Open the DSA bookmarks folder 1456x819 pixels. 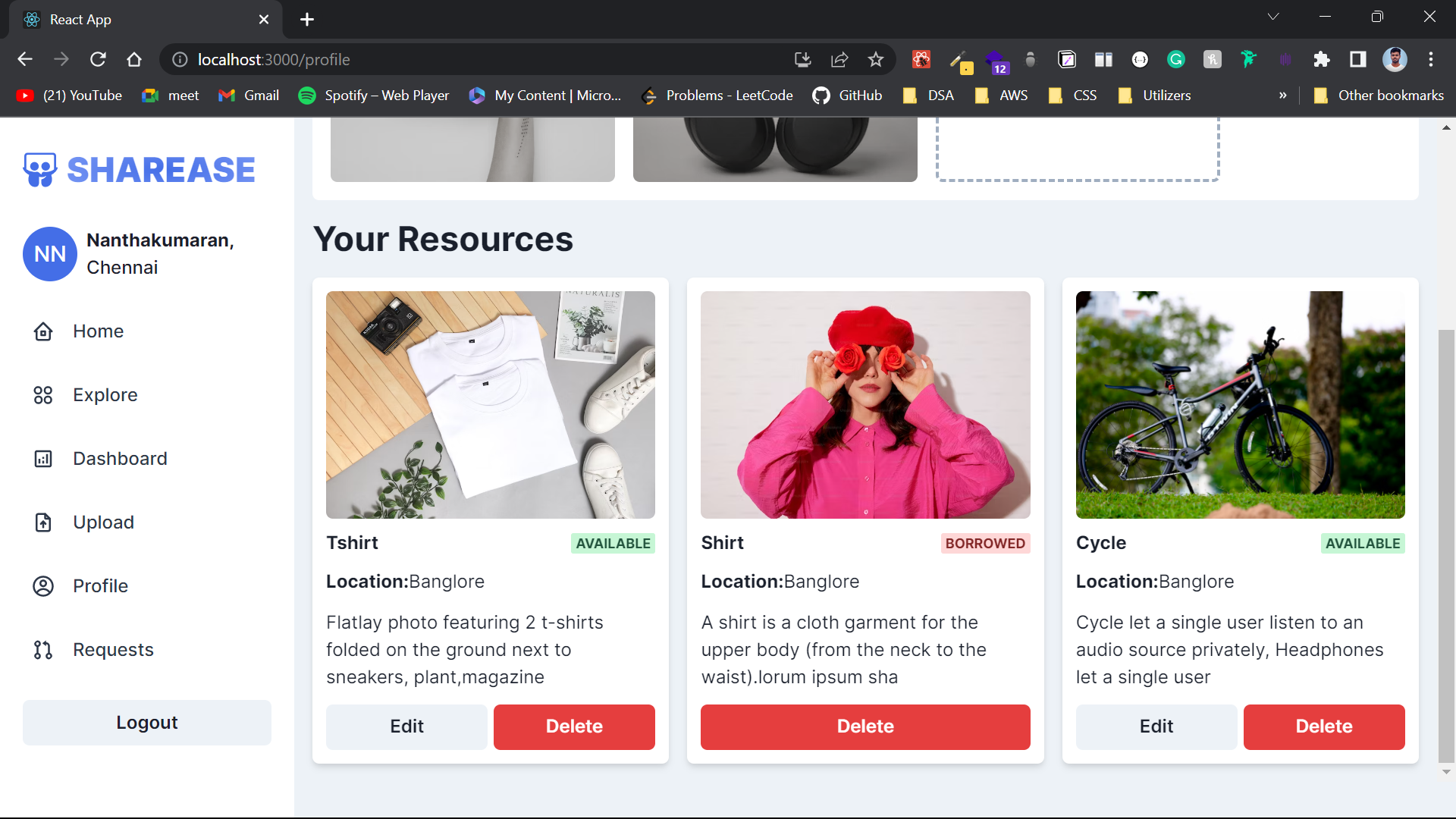[929, 96]
